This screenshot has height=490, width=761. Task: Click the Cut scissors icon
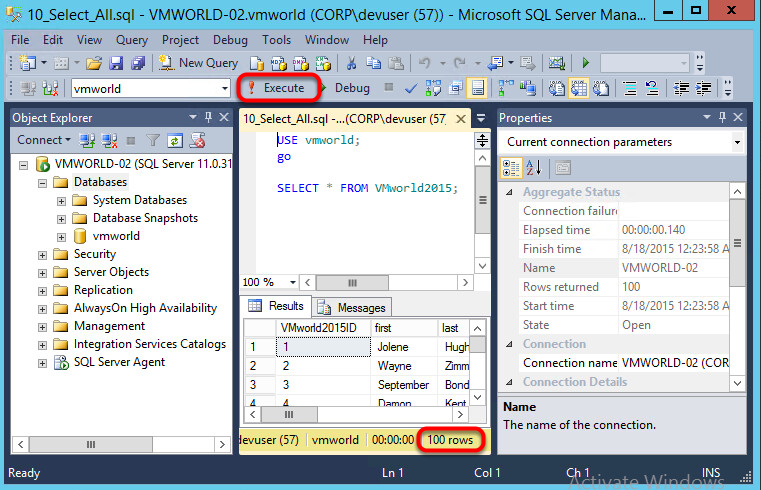(351, 63)
